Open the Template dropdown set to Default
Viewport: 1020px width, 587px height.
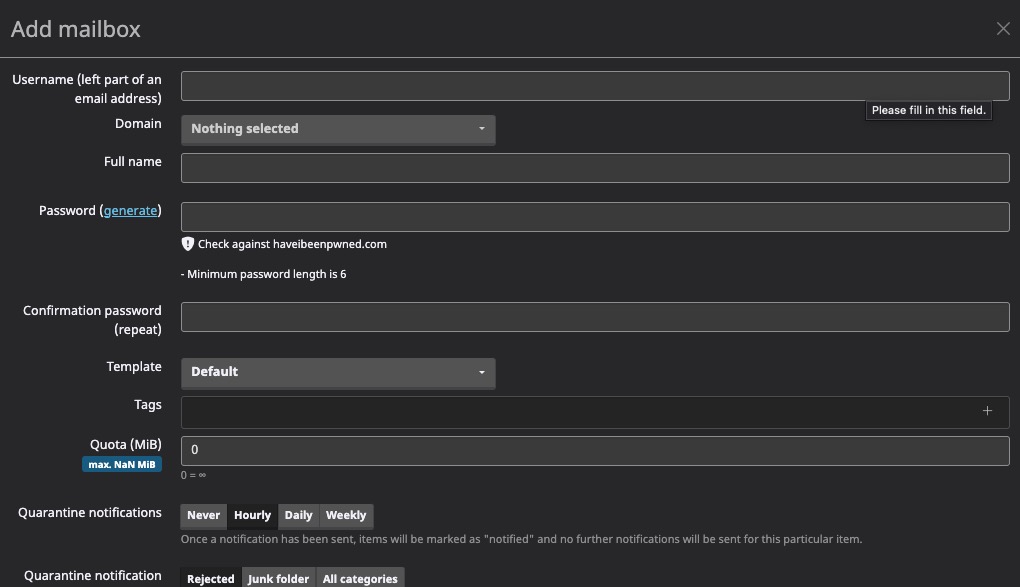pos(338,372)
